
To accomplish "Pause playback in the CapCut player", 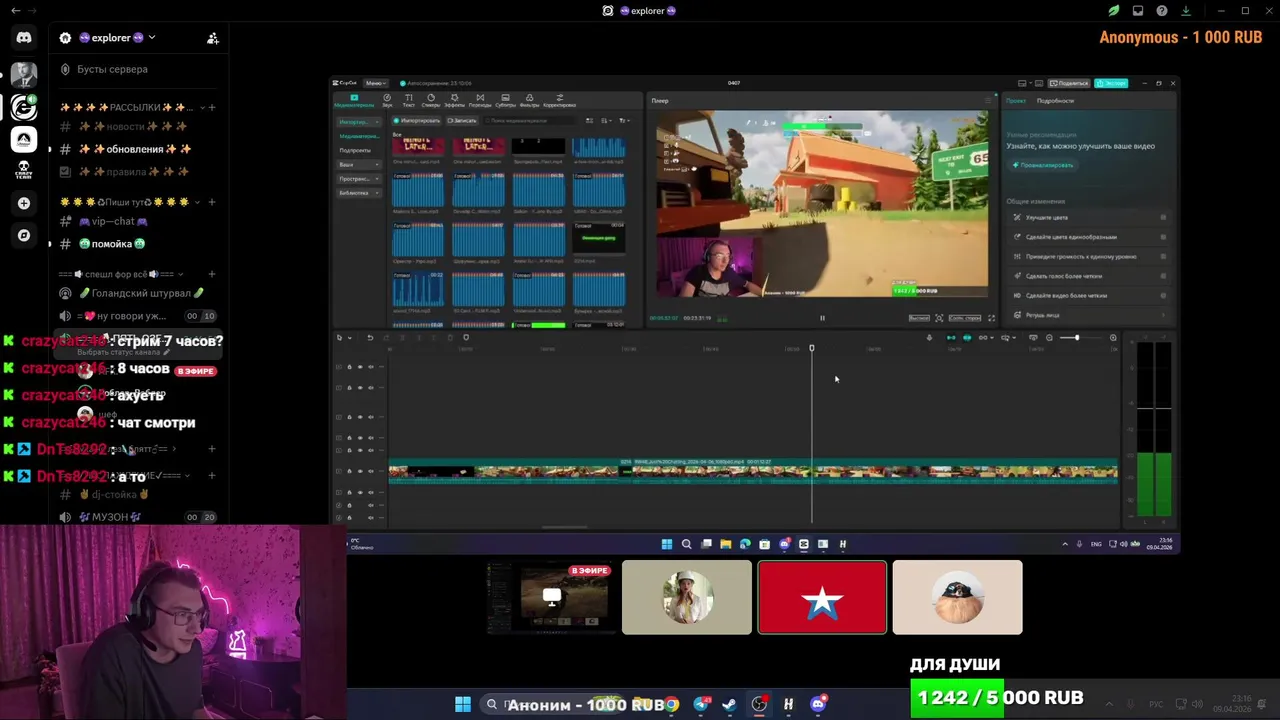I will point(822,318).
